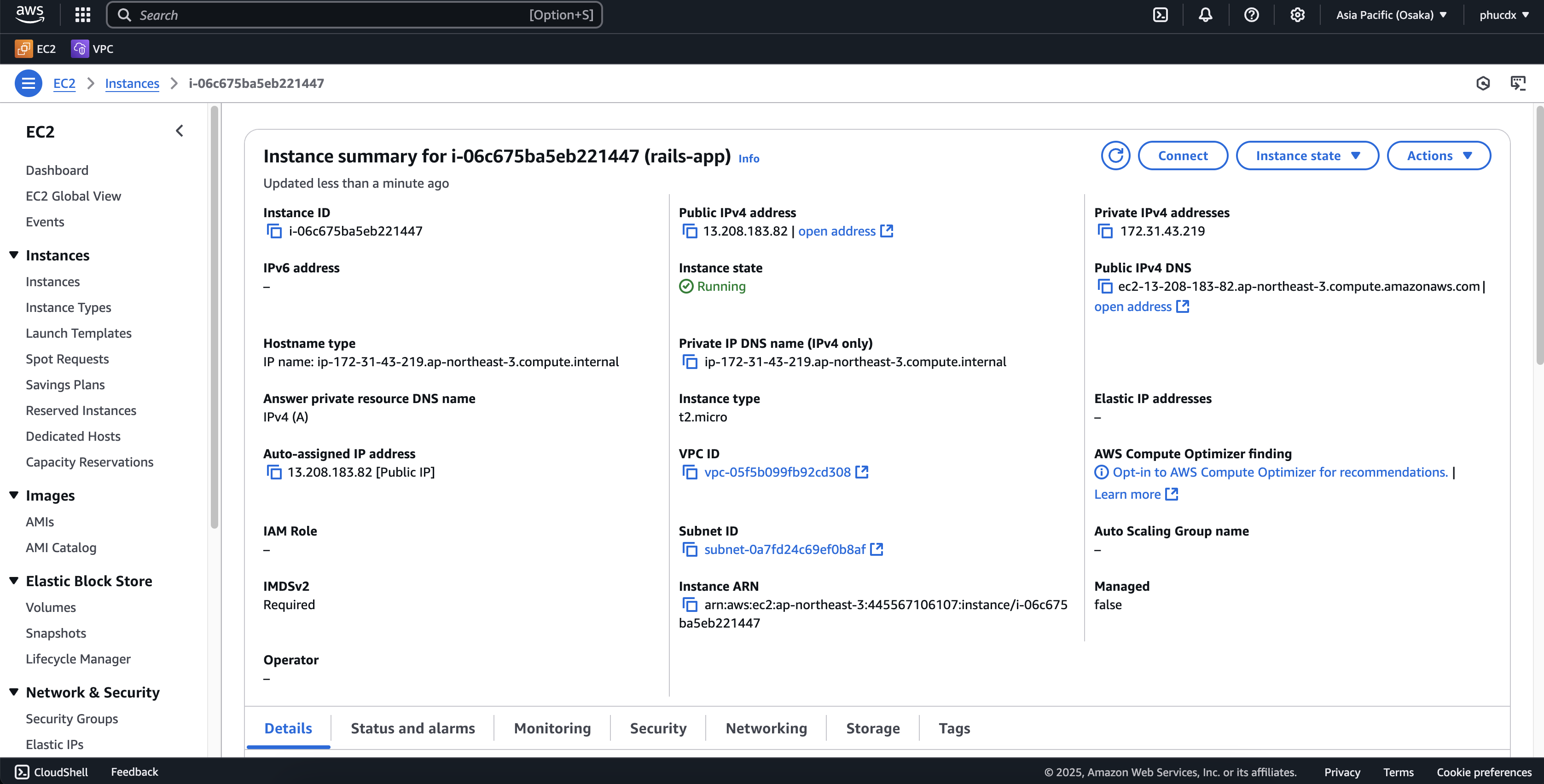The width and height of the screenshot is (1544, 784).
Task: Open the Actions dropdown
Action: [x=1439, y=155]
